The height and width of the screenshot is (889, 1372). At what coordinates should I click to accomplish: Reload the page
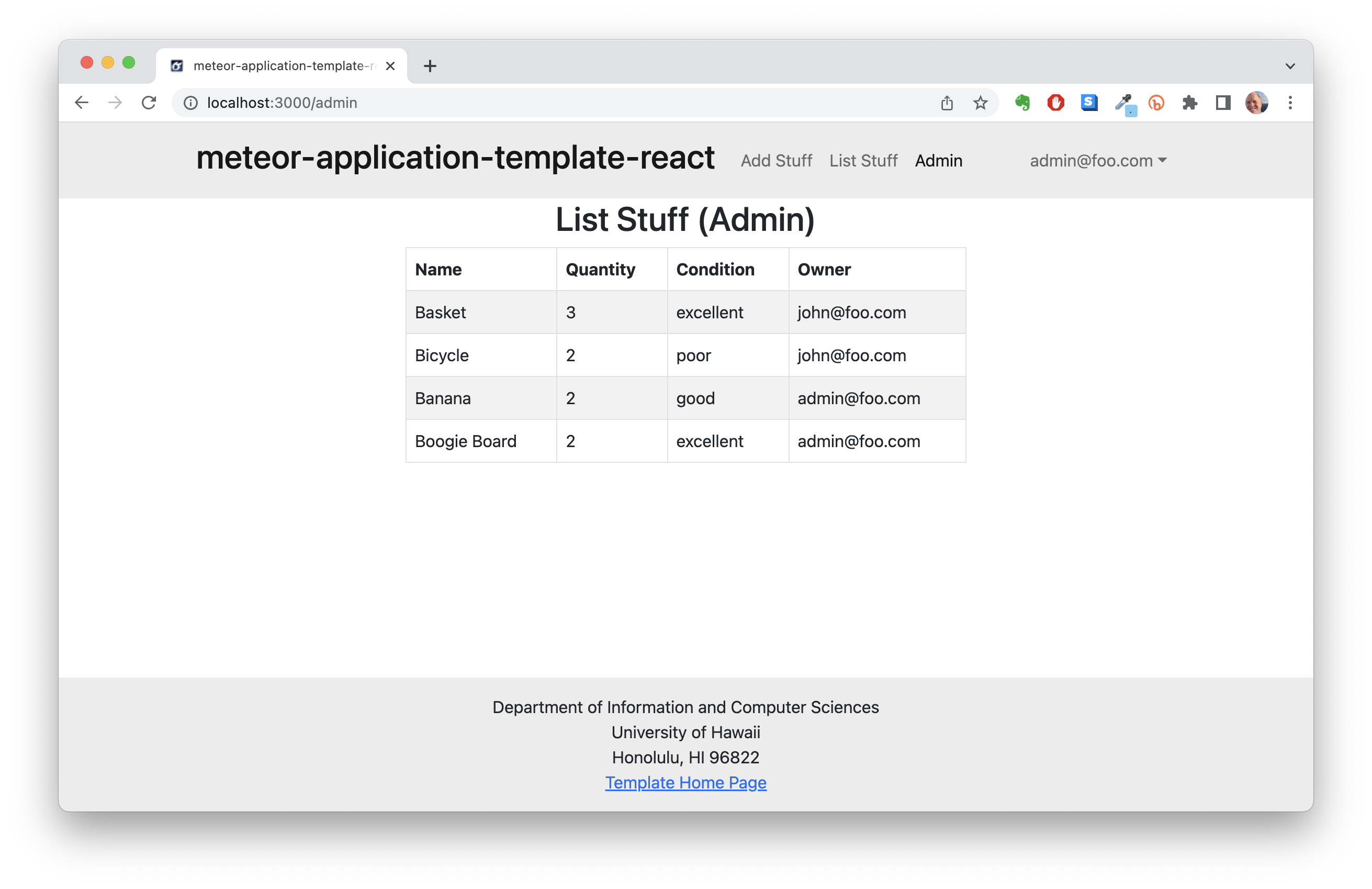(149, 103)
